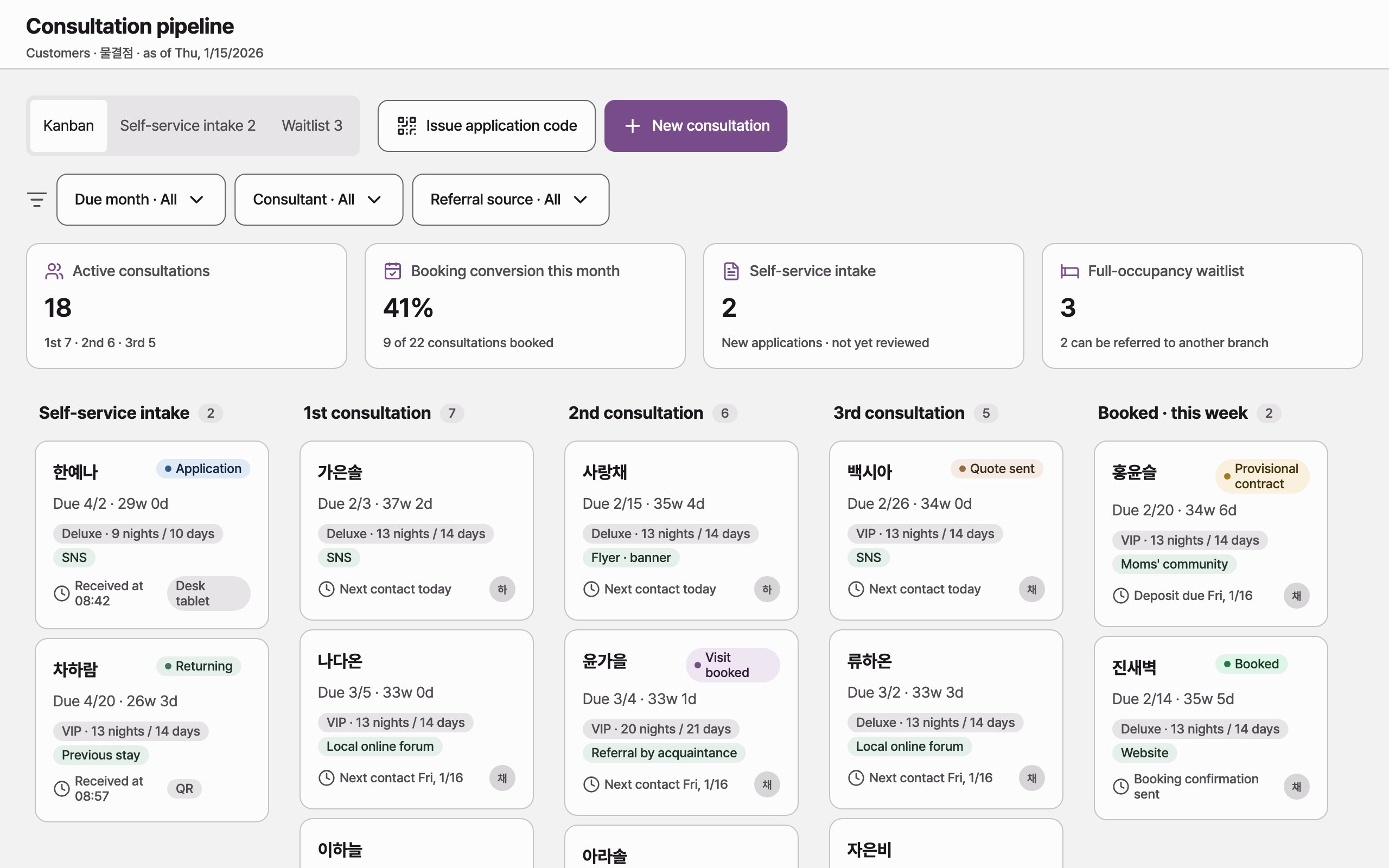Click consultant avatar 채 on 윤가을 card
The image size is (1389, 868).
(x=767, y=785)
